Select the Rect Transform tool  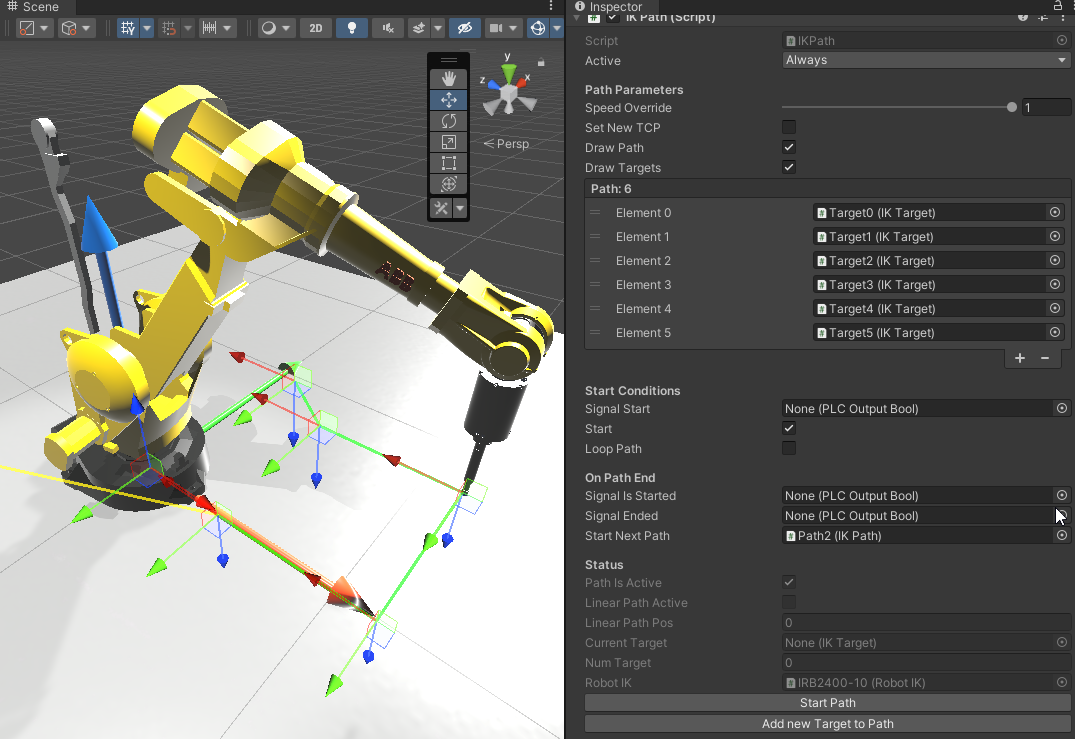pyautogui.click(x=448, y=162)
